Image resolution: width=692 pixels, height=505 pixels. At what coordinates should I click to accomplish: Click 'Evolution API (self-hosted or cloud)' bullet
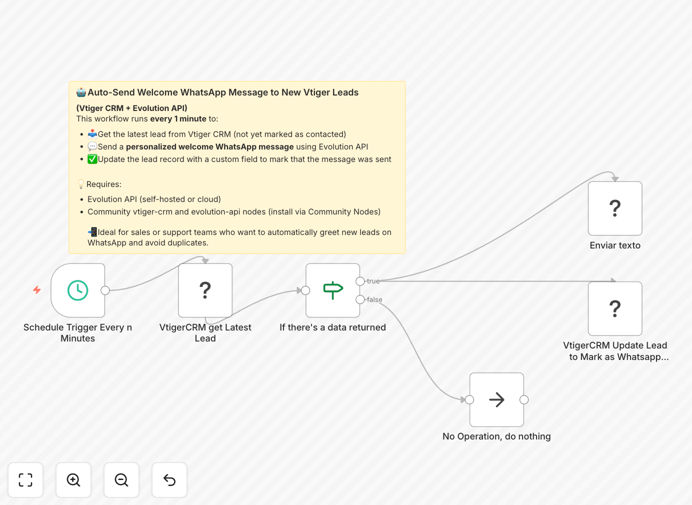(x=154, y=199)
